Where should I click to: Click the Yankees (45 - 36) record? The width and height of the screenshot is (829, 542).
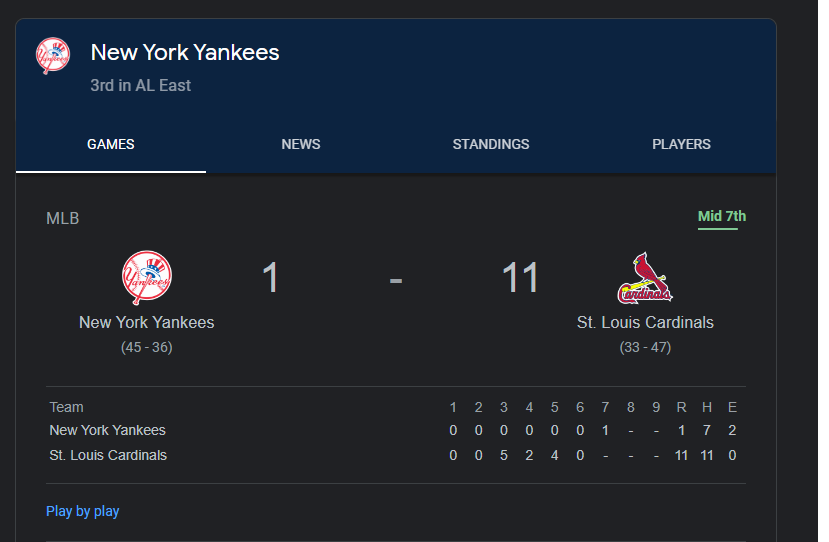coord(146,347)
